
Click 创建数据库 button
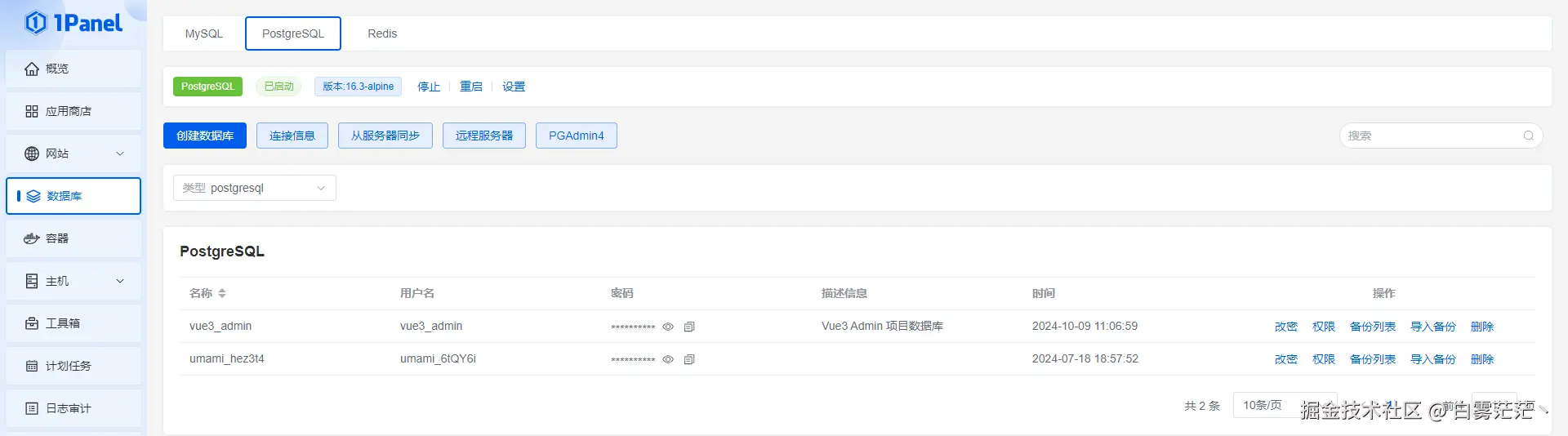(205, 136)
